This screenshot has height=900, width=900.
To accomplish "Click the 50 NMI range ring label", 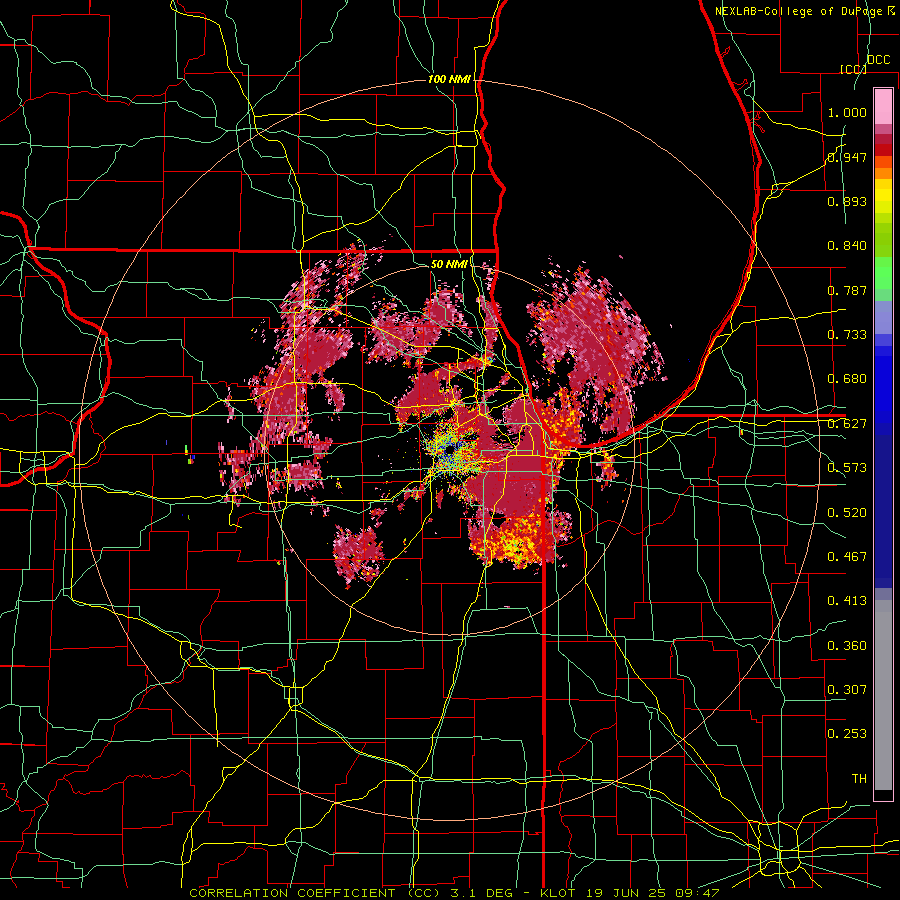I will (x=449, y=264).
